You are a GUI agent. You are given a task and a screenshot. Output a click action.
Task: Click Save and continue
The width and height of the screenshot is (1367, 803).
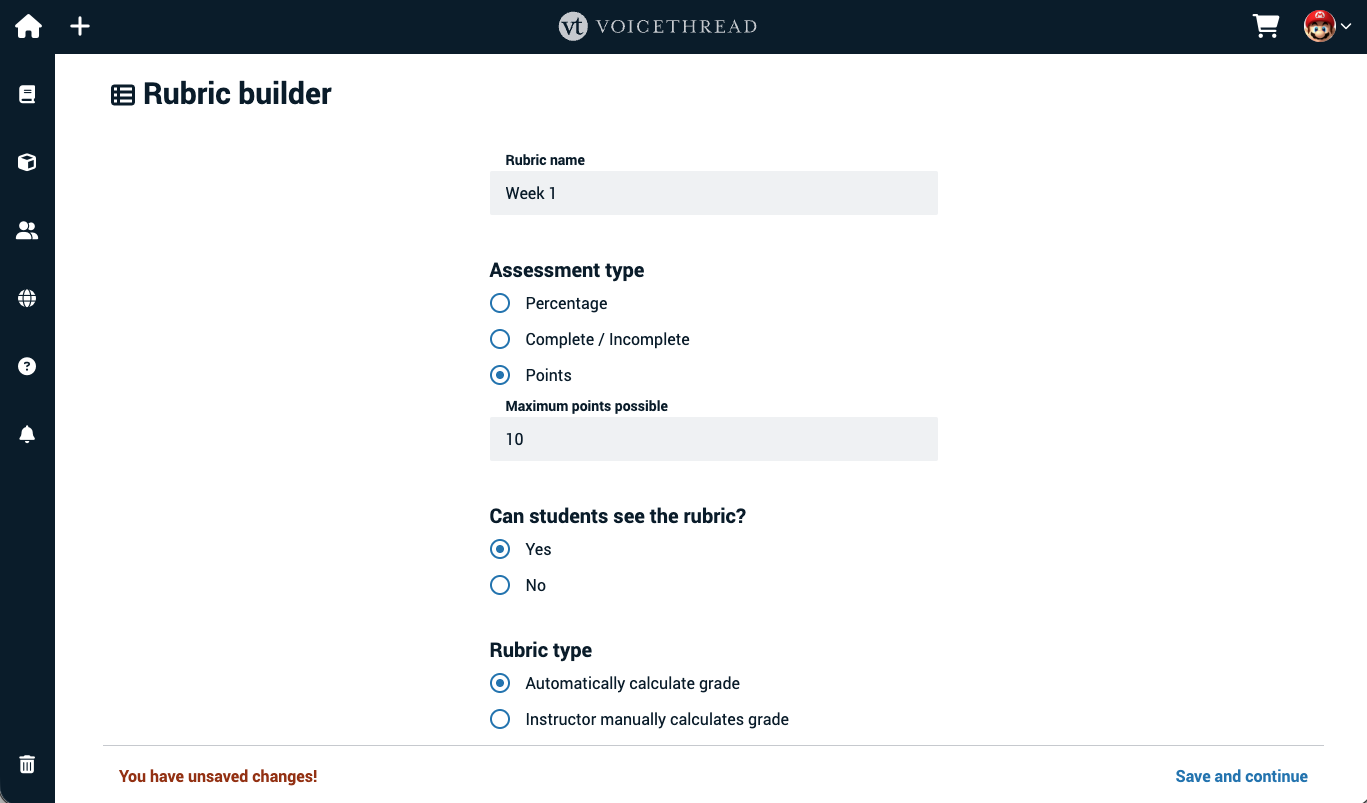click(1241, 776)
